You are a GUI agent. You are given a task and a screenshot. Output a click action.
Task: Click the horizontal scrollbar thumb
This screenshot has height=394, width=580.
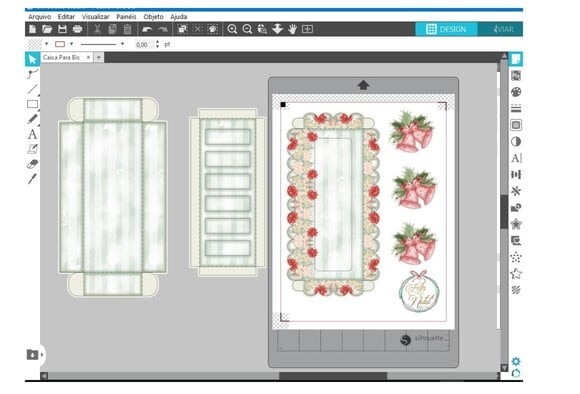point(333,376)
